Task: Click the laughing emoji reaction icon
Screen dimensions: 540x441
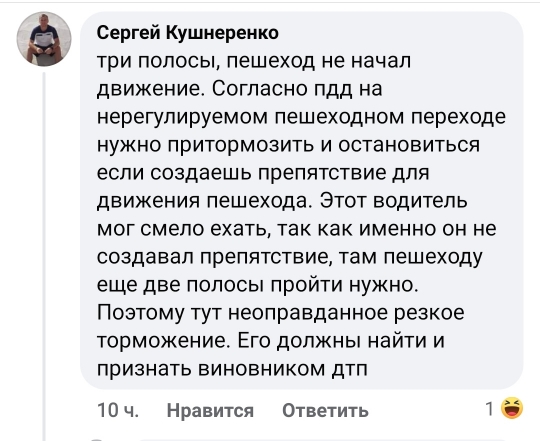Action: tap(512, 409)
